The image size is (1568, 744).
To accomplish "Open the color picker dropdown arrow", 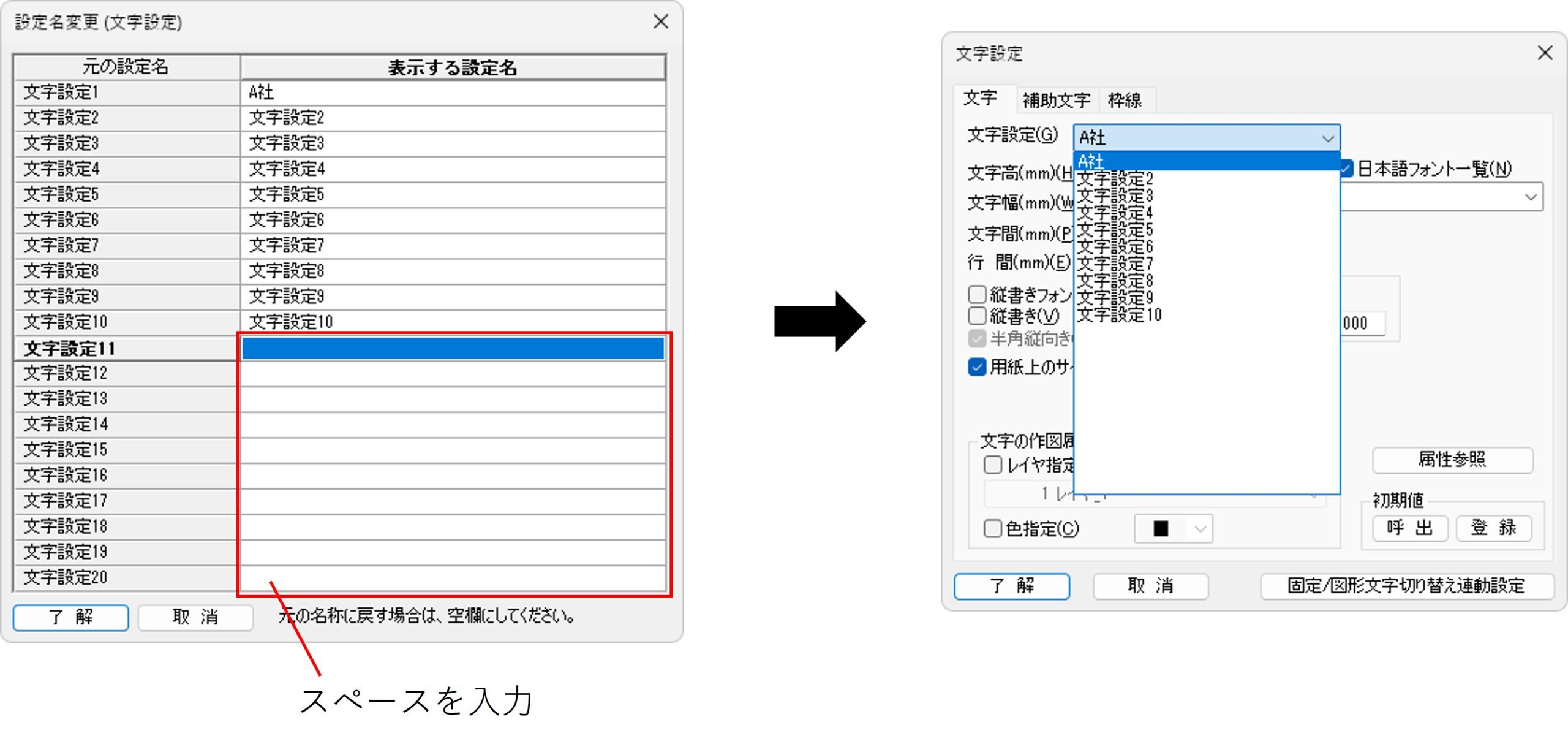I will 1200,529.
